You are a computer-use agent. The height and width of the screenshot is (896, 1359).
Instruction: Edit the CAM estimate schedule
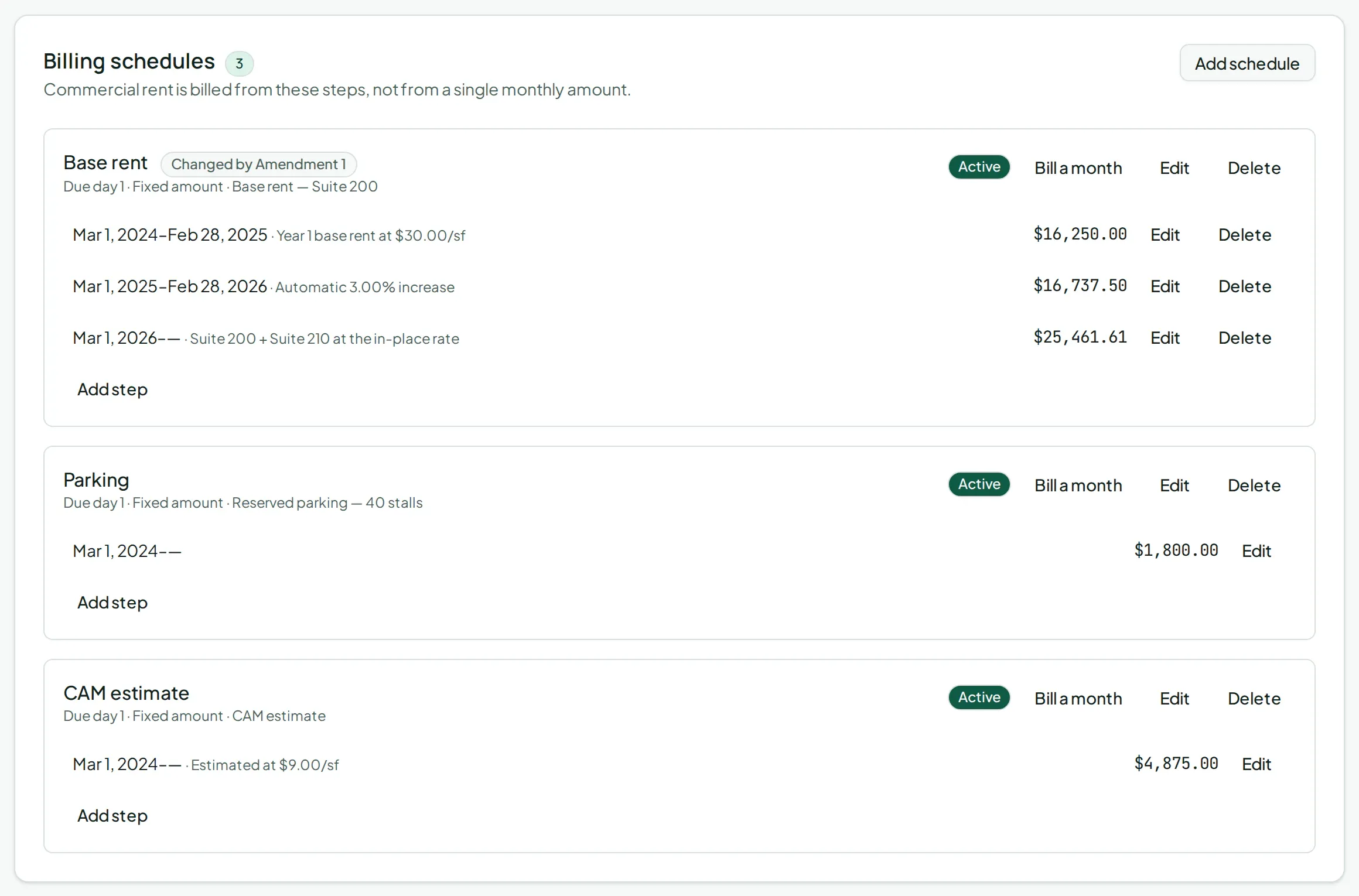pyautogui.click(x=1174, y=699)
